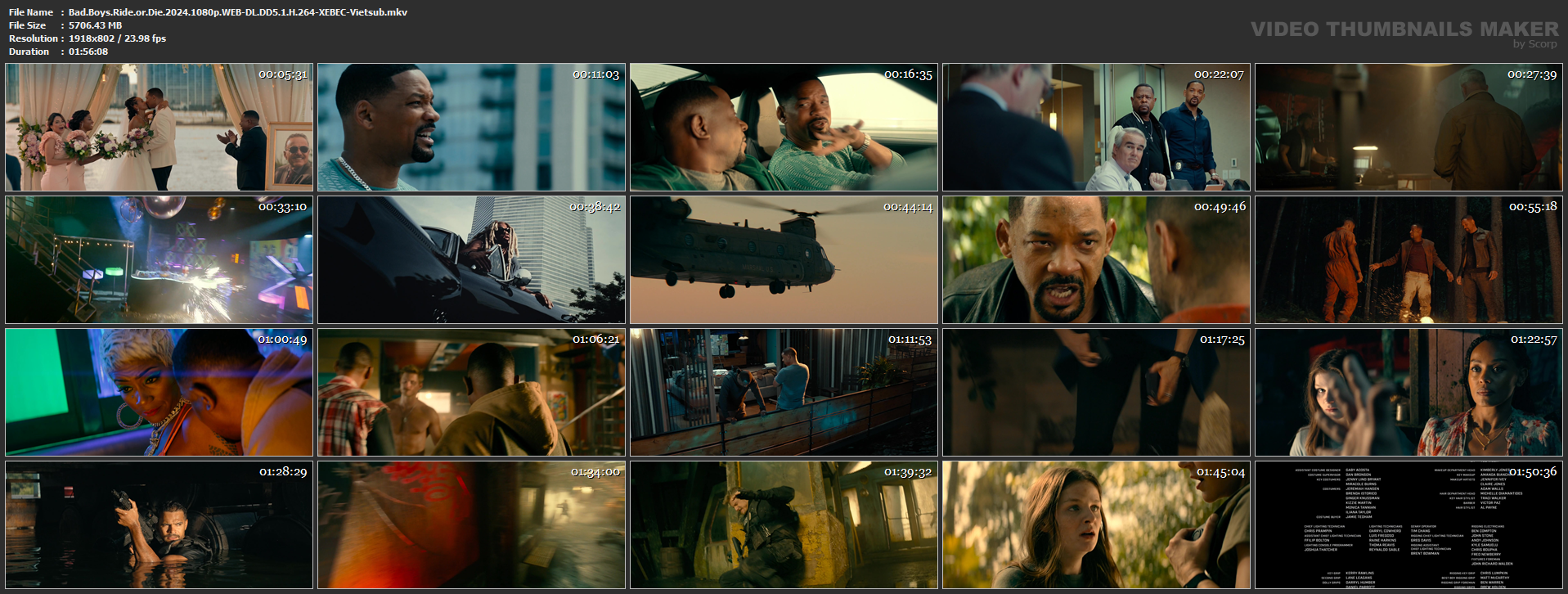Select the thumbnail stamped 01:45:04
Screen dimensions: 1568x594
(1096, 524)
